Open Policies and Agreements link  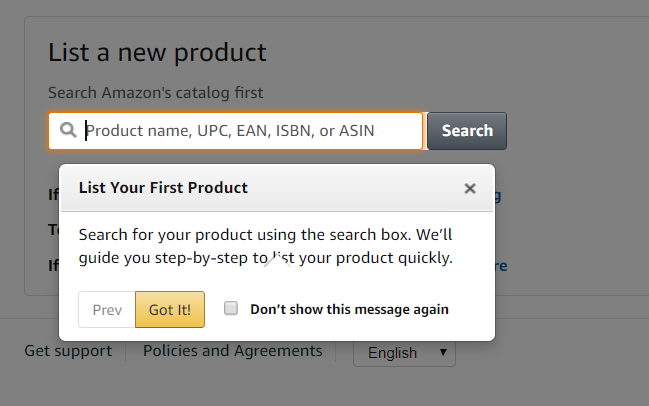(233, 351)
